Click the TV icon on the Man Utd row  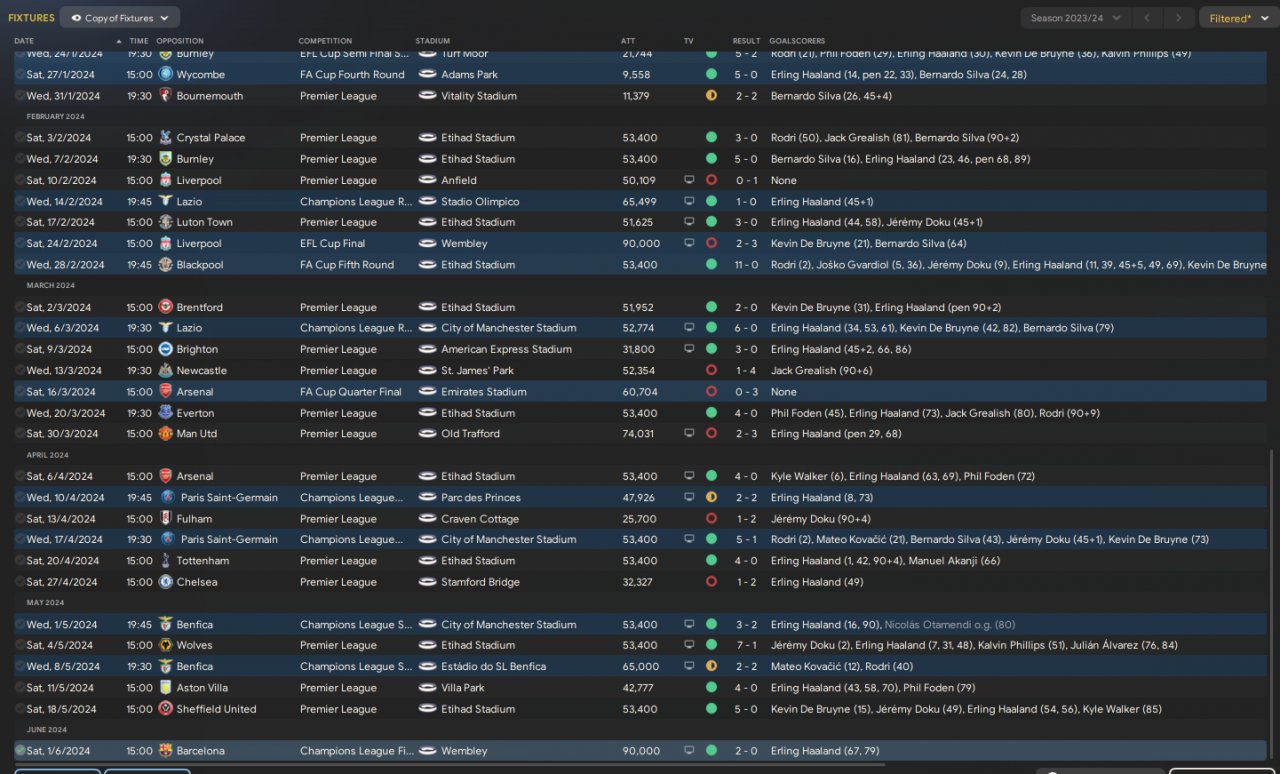(x=689, y=434)
